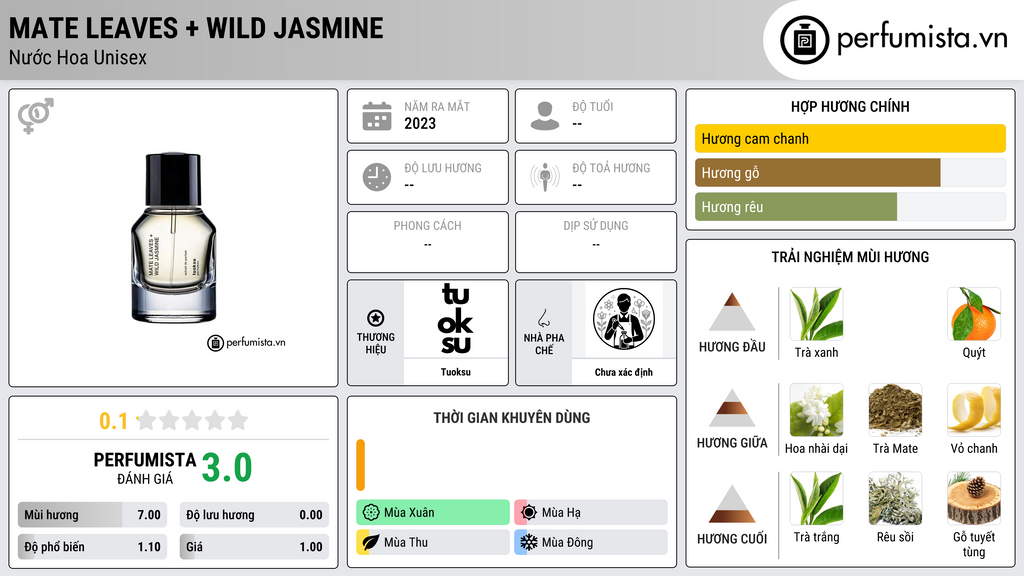Select the Rêu sồi note image
The height and width of the screenshot is (576, 1024).
[895, 499]
